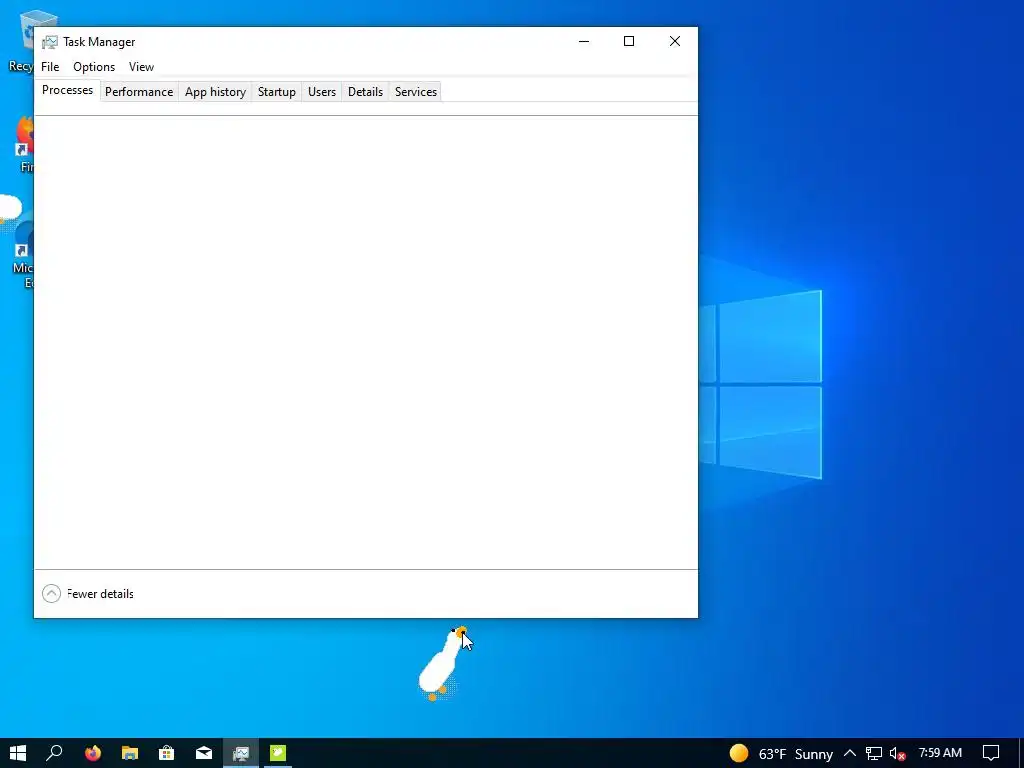Go to the Users tab

point(322,92)
